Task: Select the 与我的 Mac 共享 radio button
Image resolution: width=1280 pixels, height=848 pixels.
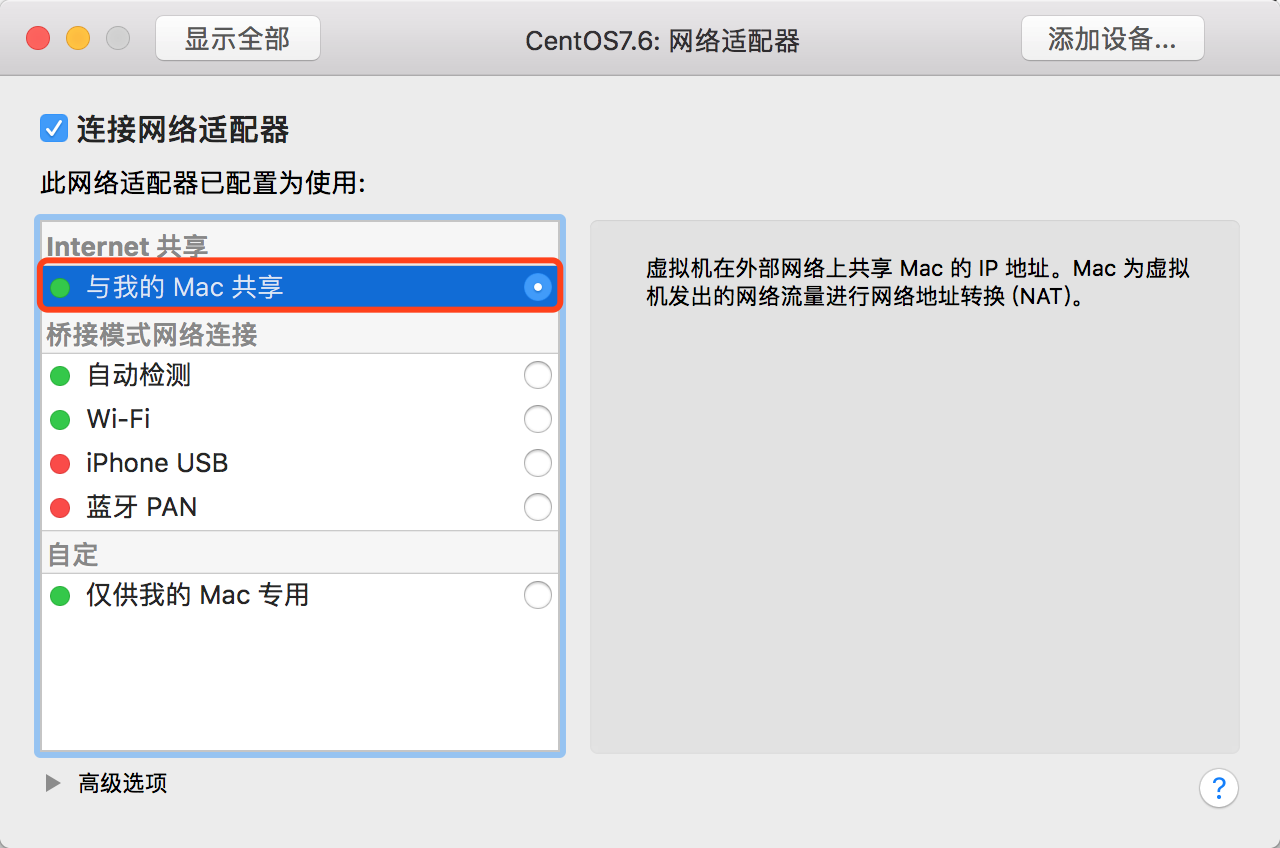Action: coord(538,288)
